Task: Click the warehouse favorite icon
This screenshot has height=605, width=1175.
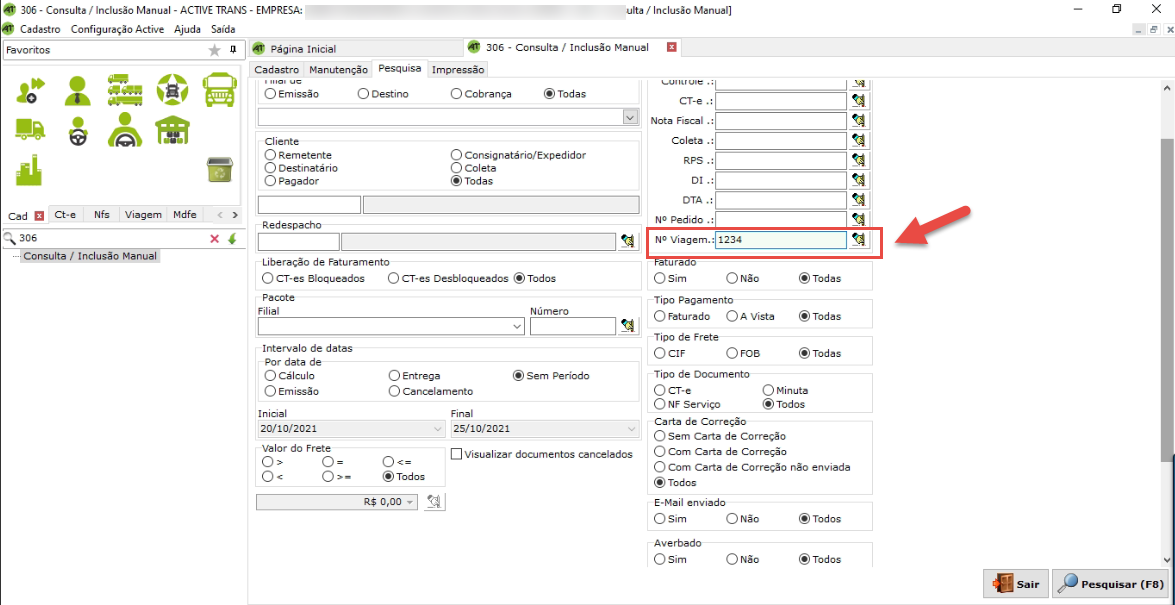Action: click(x=172, y=130)
